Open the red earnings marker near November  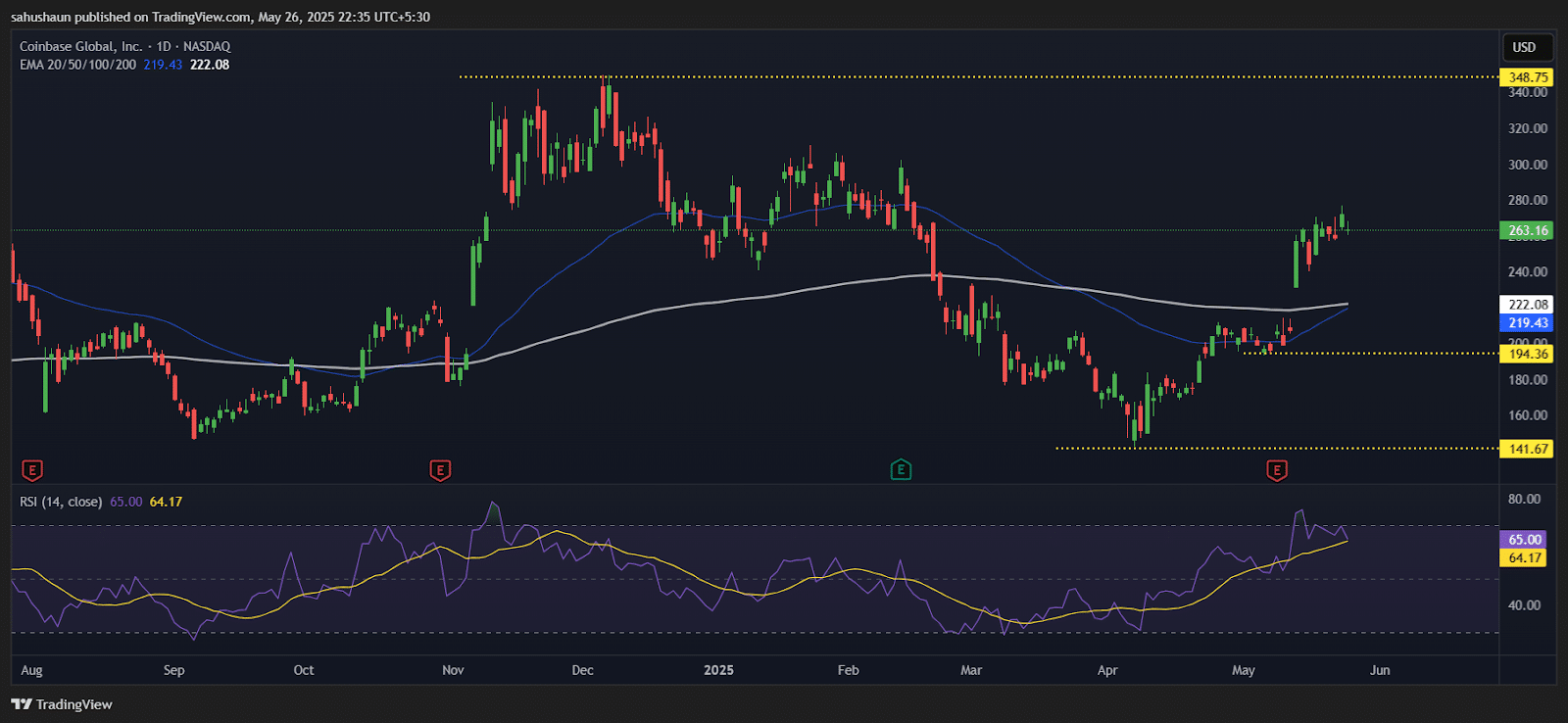[x=440, y=471]
